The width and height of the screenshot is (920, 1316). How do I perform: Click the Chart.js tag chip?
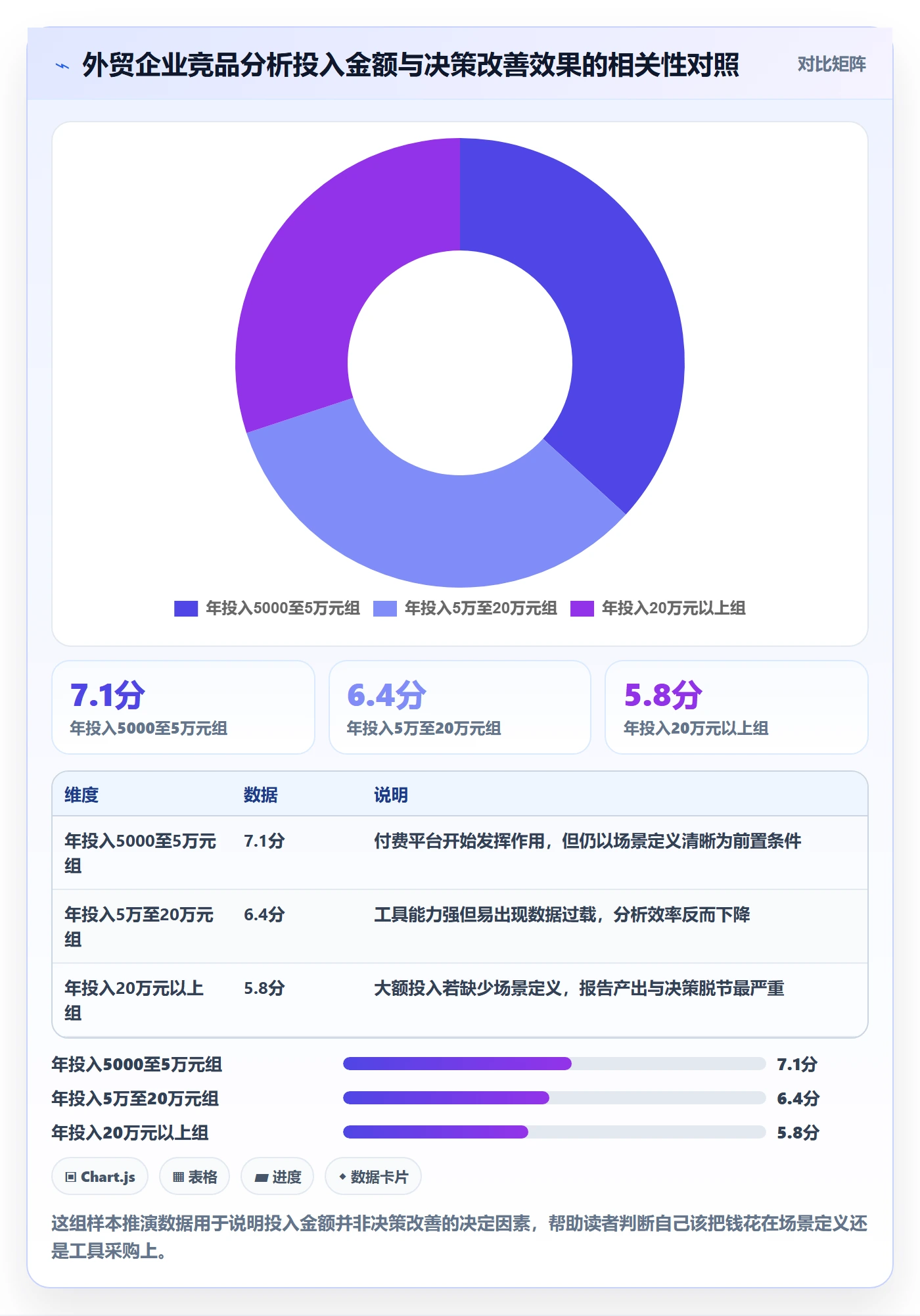pyautogui.click(x=100, y=1177)
